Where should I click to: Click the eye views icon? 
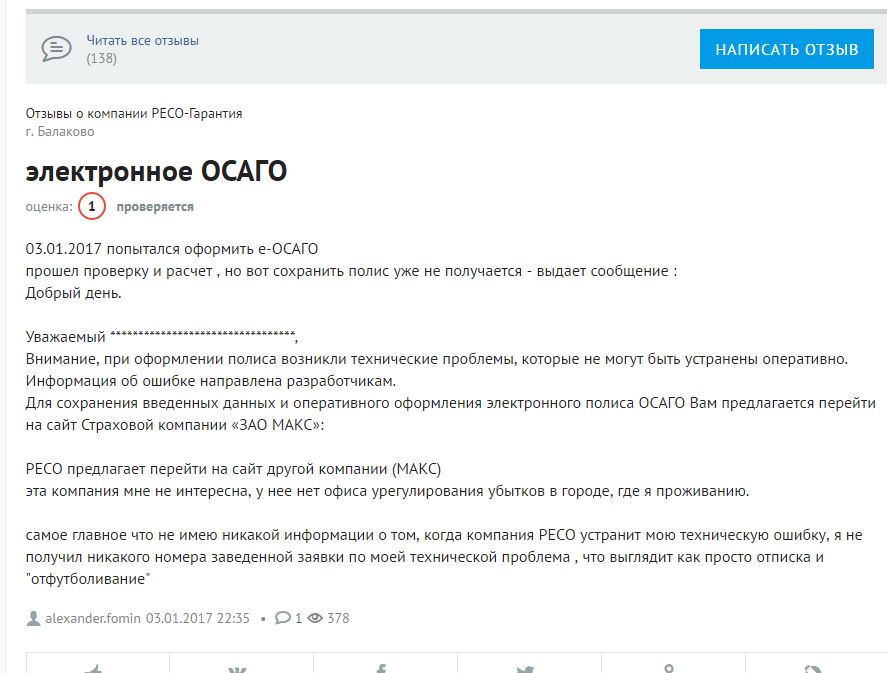(315, 618)
